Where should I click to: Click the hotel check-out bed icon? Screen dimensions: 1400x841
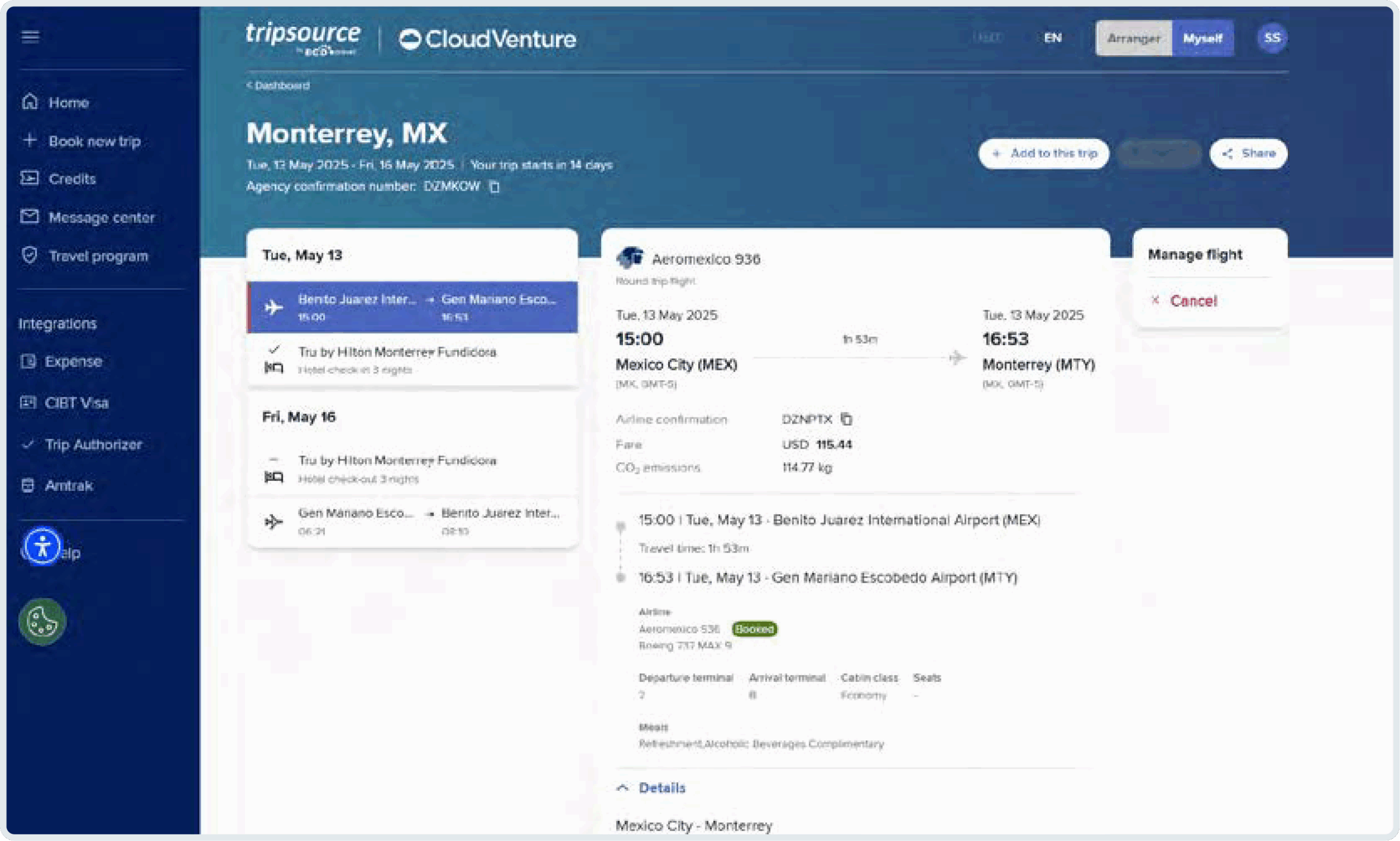click(x=274, y=477)
